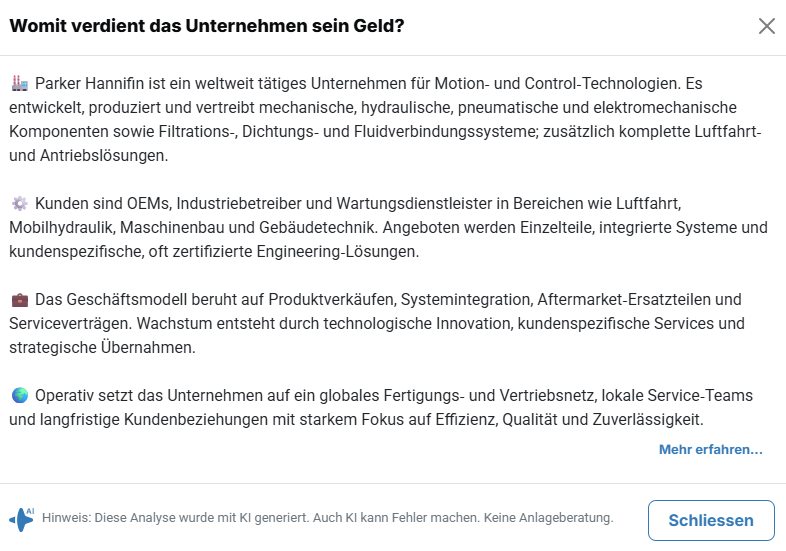Click the briefcase emoji before Das Geschäftsmodell
Image resolution: width=786 pixels, height=551 pixels.
coord(20,299)
